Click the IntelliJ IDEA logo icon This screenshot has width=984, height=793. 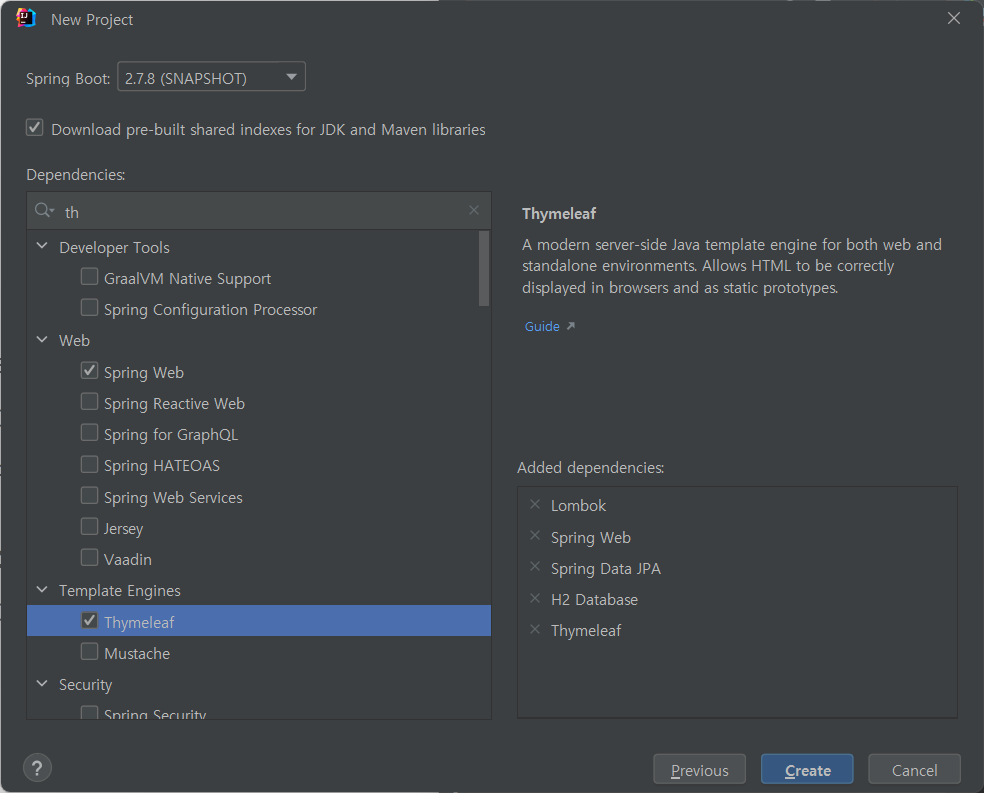point(26,18)
